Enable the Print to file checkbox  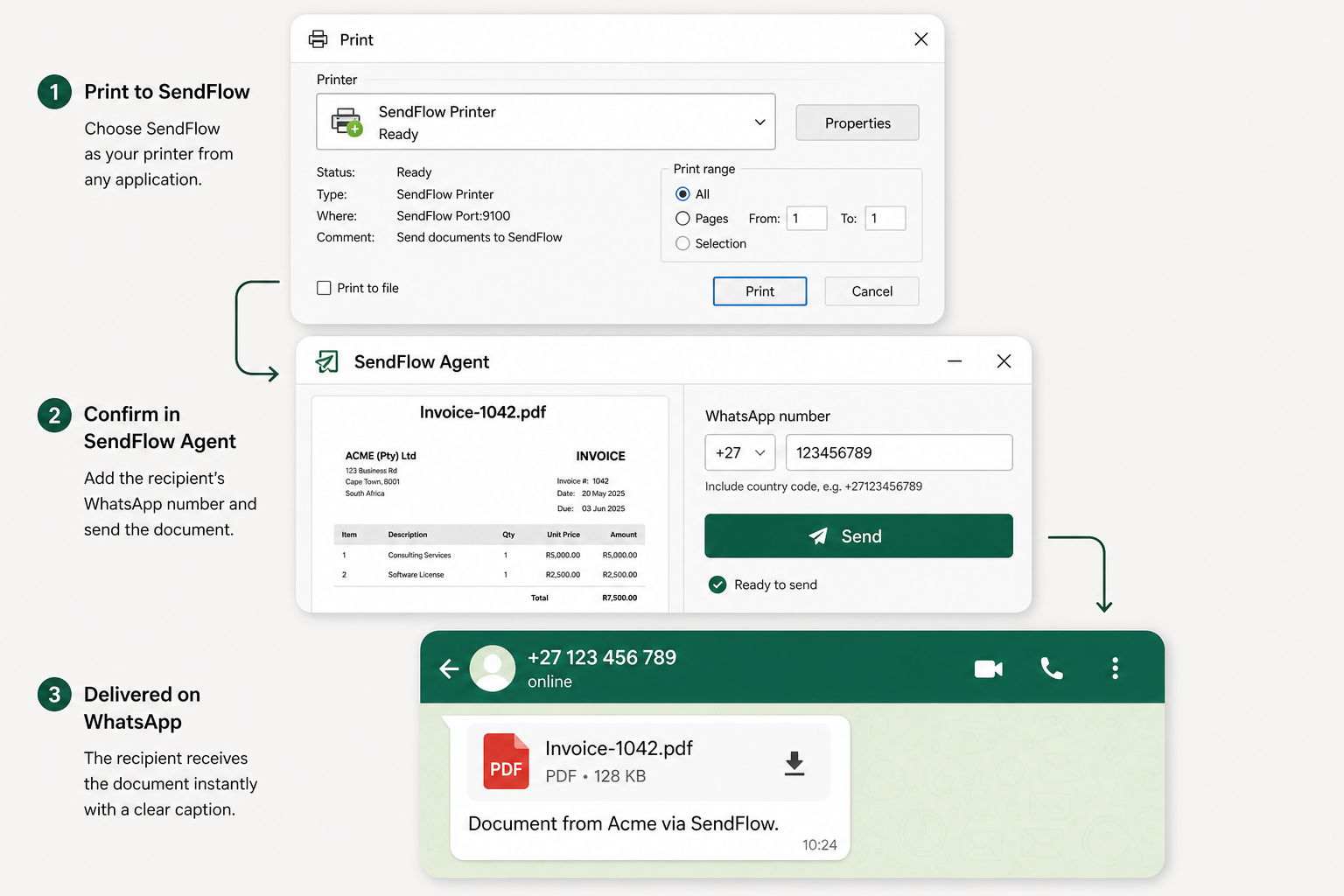click(324, 288)
